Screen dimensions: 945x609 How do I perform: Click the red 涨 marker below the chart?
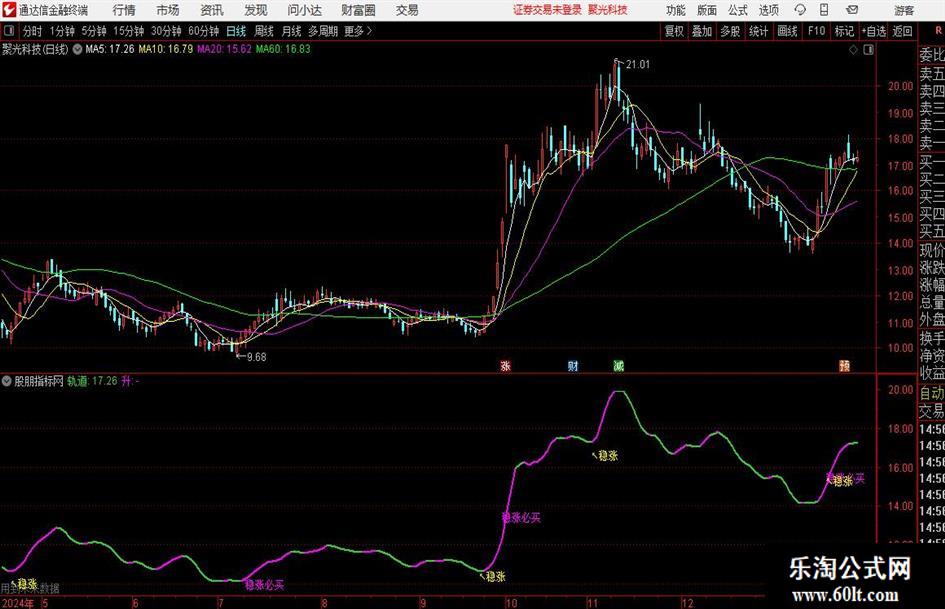(506, 365)
